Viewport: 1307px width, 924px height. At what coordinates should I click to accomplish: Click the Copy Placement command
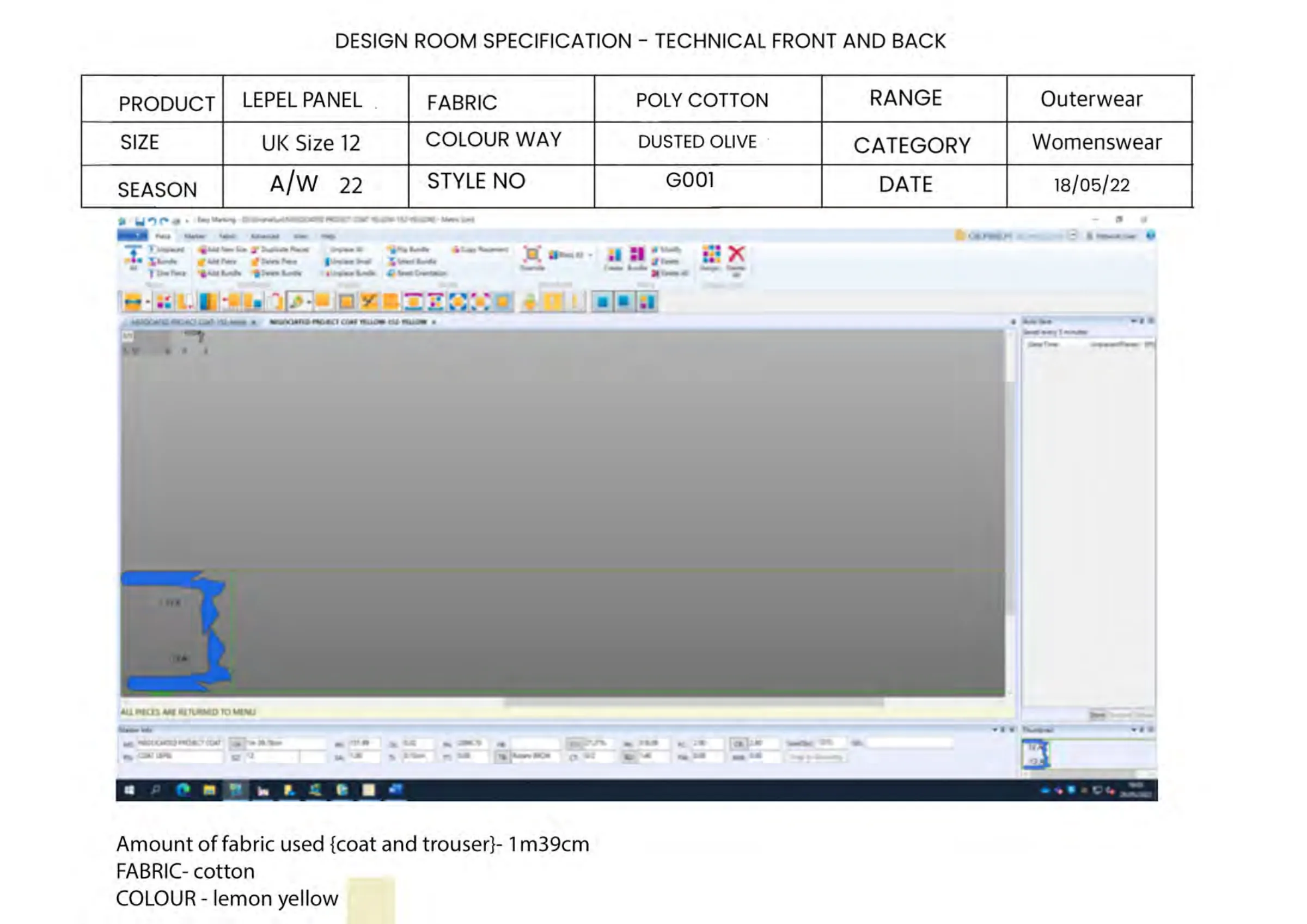pyautogui.click(x=480, y=249)
